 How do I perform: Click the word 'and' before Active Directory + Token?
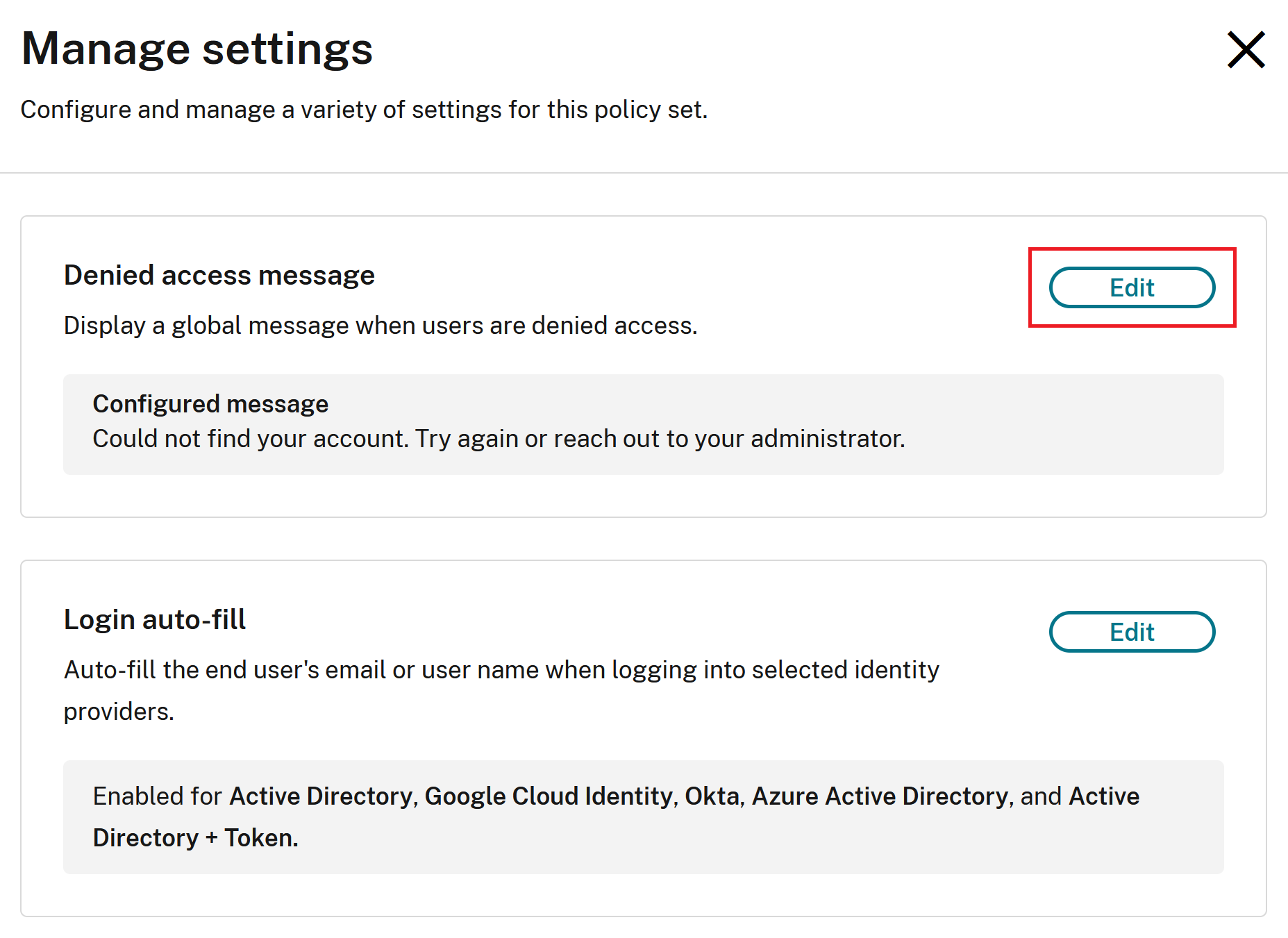pyautogui.click(x=1041, y=796)
